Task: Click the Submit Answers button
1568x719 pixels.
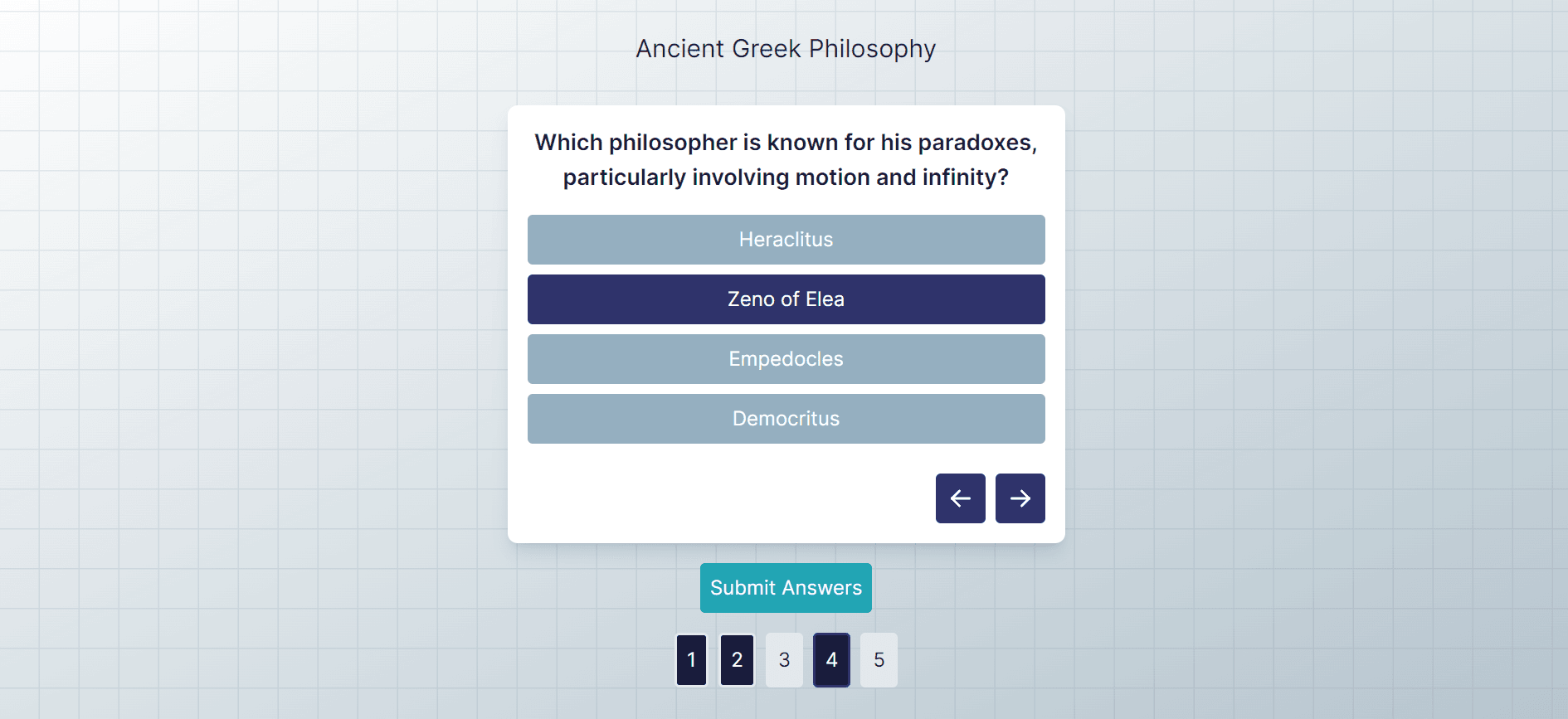Action: pos(786,588)
